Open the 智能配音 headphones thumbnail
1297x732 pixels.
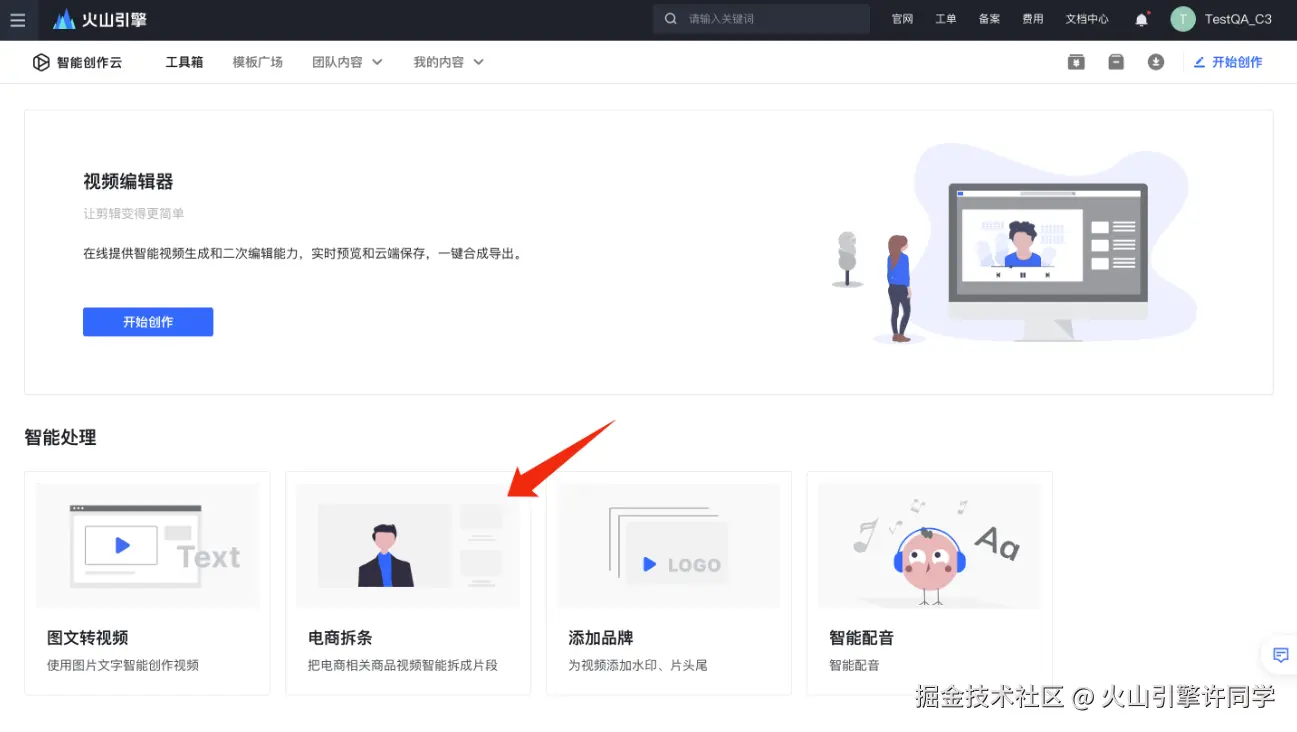point(929,545)
